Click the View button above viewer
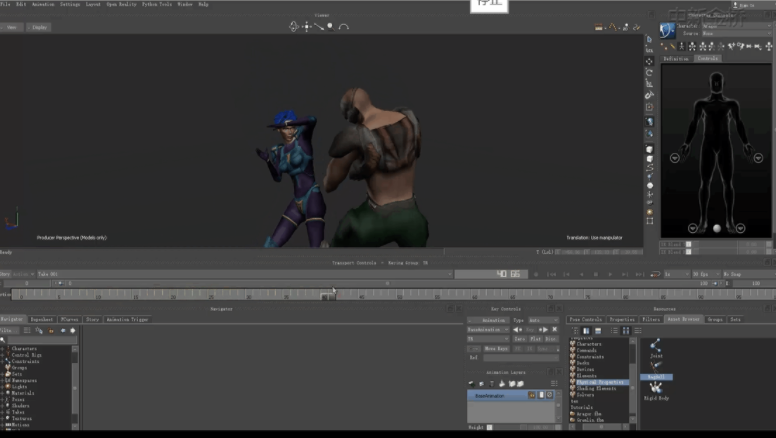The width and height of the screenshot is (776, 438). pyautogui.click(x=12, y=28)
